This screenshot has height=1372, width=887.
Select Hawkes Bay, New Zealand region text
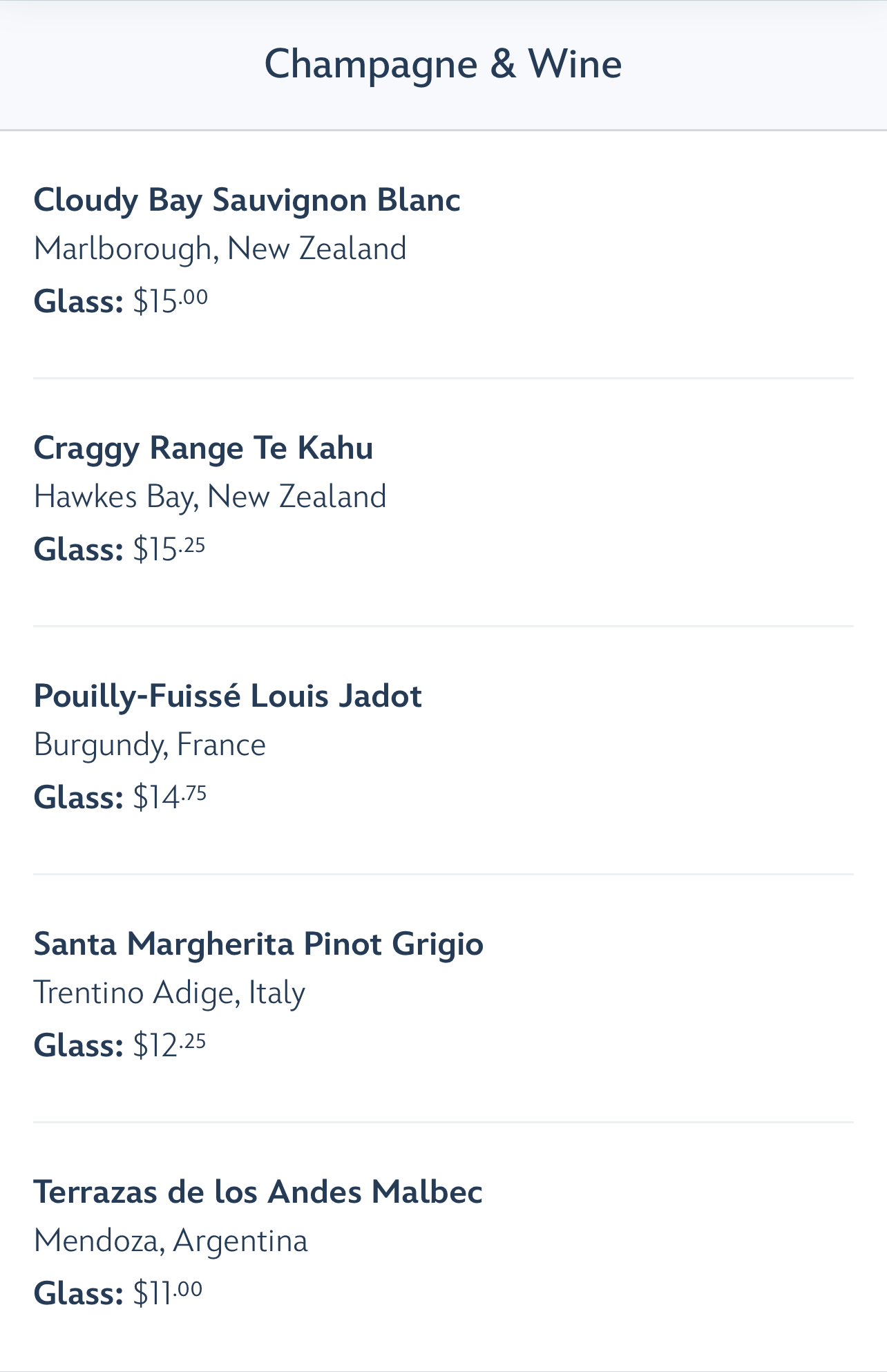(210, 497)
